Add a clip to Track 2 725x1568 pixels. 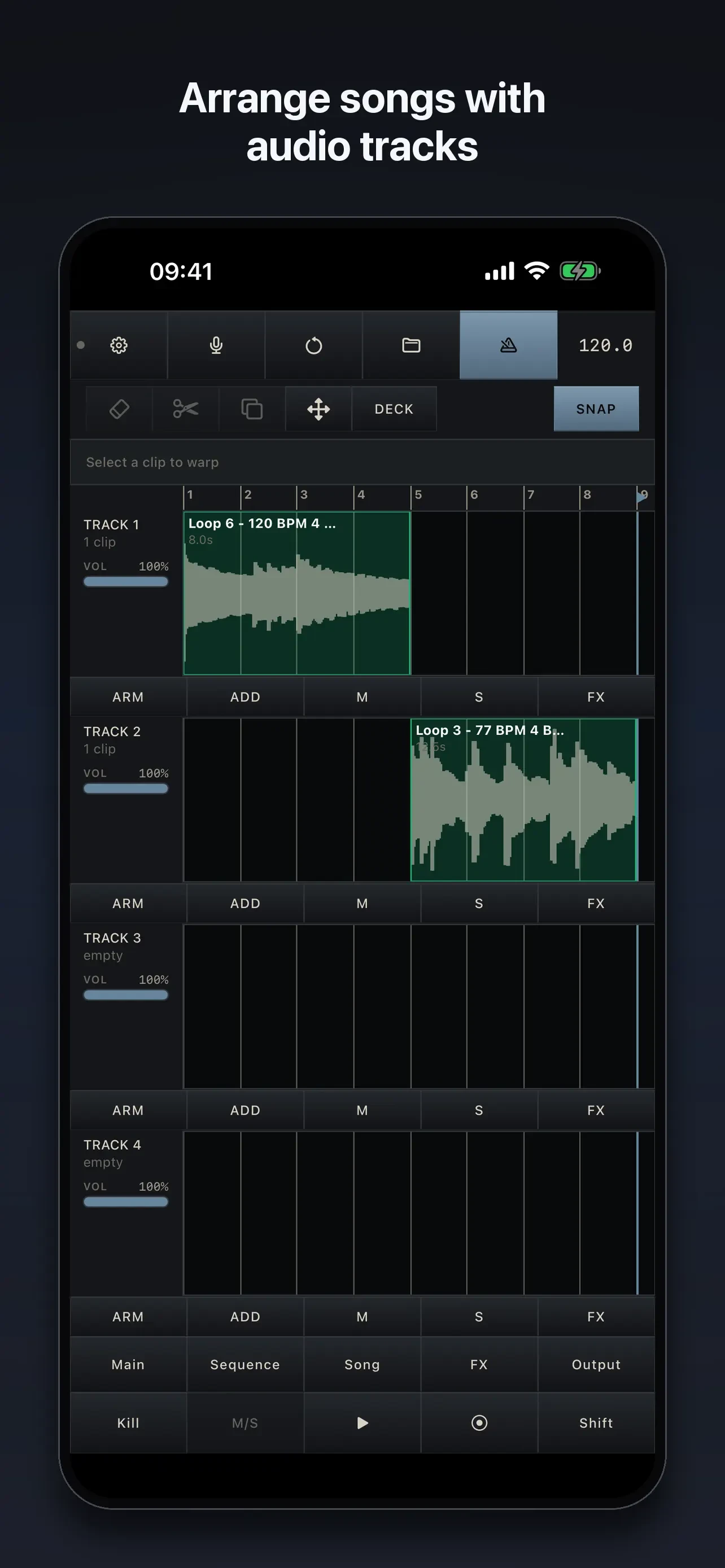[245, 903]
